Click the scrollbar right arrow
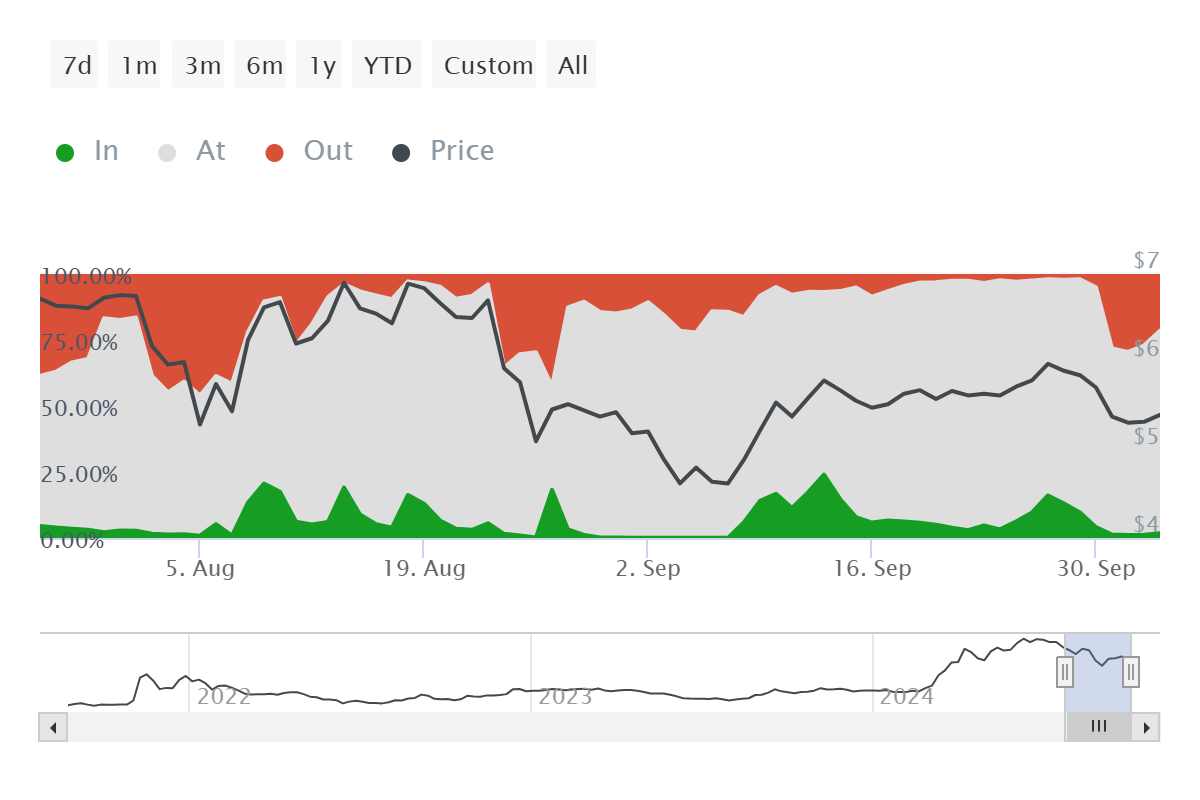 point(1146,727)
